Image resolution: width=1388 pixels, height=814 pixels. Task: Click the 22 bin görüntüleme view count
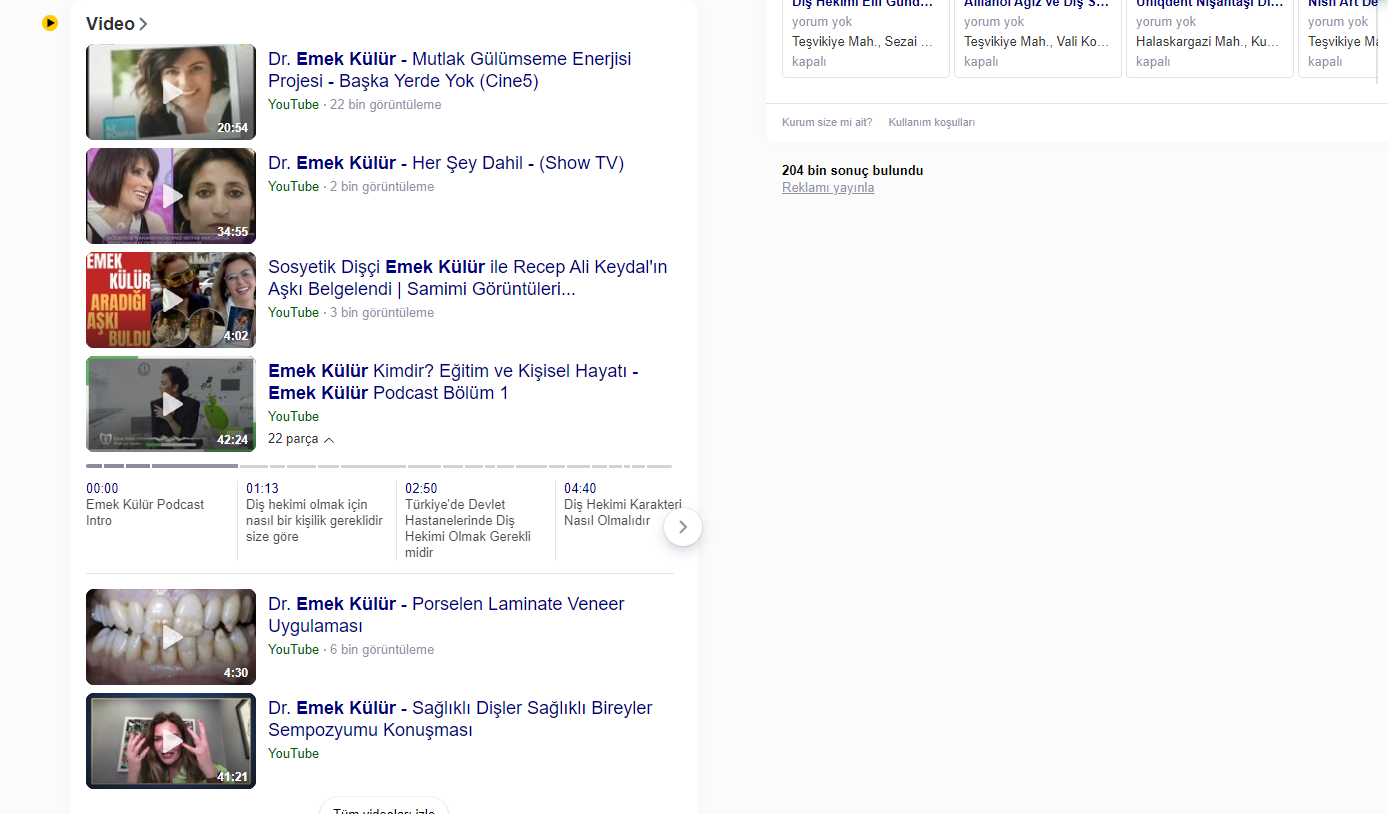point(386,105)
